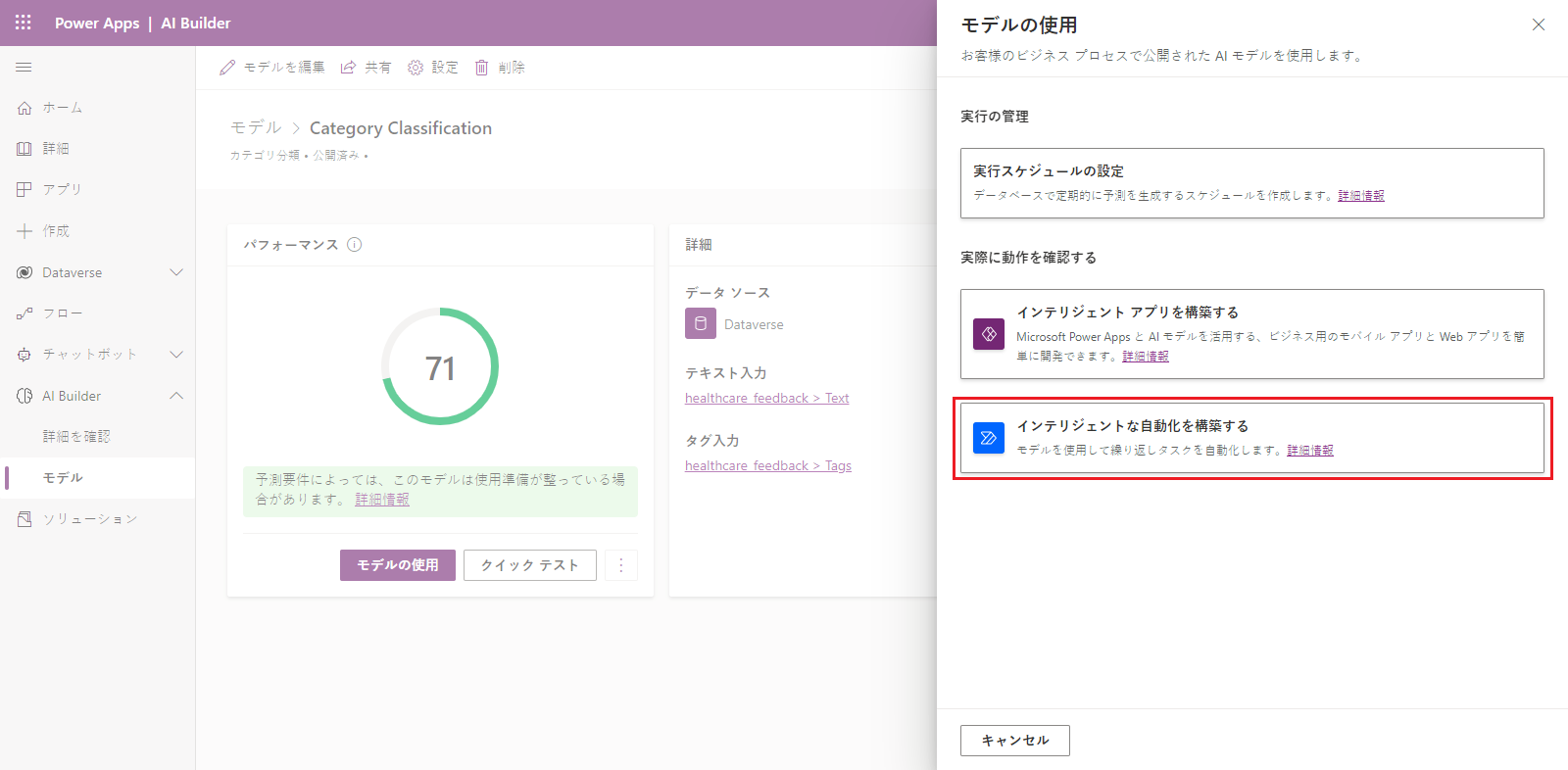Viewport: 1568px width, 770px height.
Task: Click 詳細情報 link in performance notice
Action: pos(382,500)
